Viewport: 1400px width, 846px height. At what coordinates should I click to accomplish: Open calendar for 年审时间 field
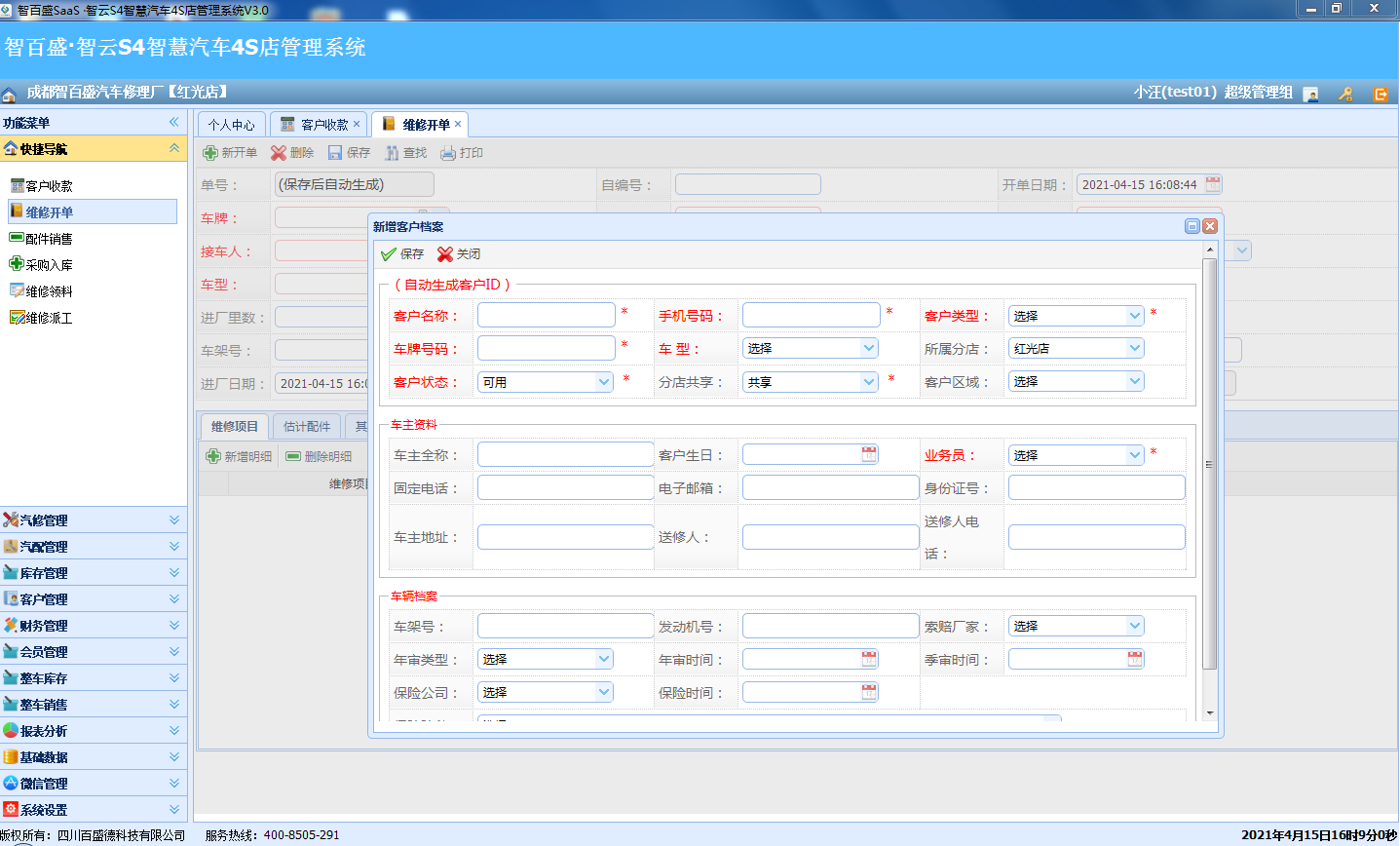point(869,659)
